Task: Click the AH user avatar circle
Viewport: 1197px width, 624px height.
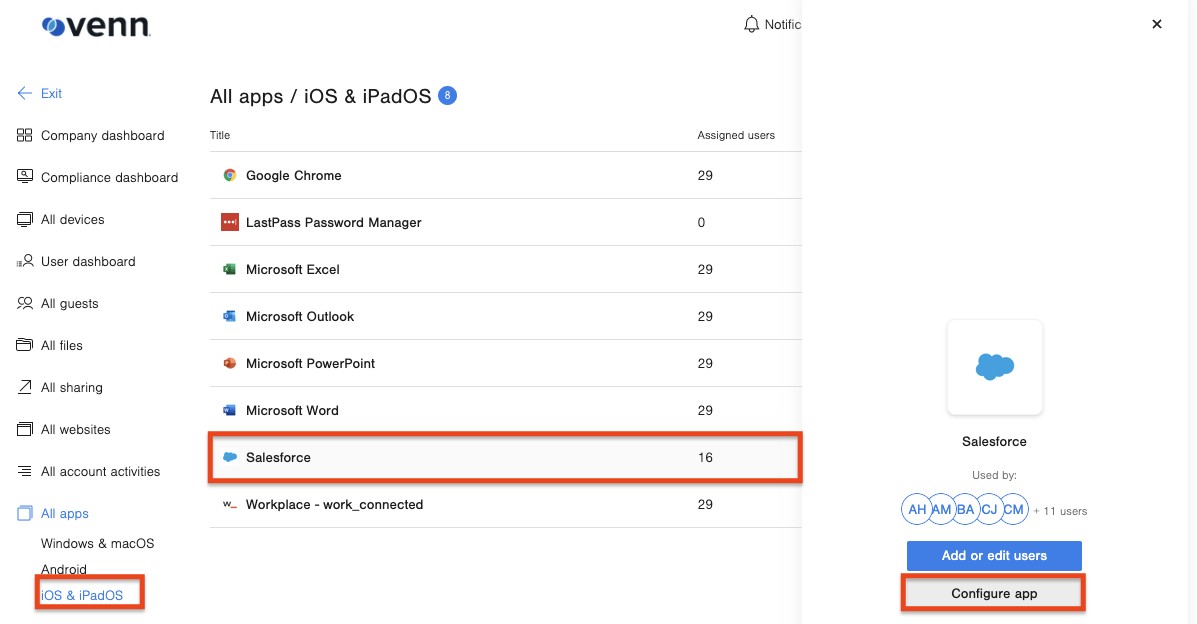Action: tap(916, 509)
